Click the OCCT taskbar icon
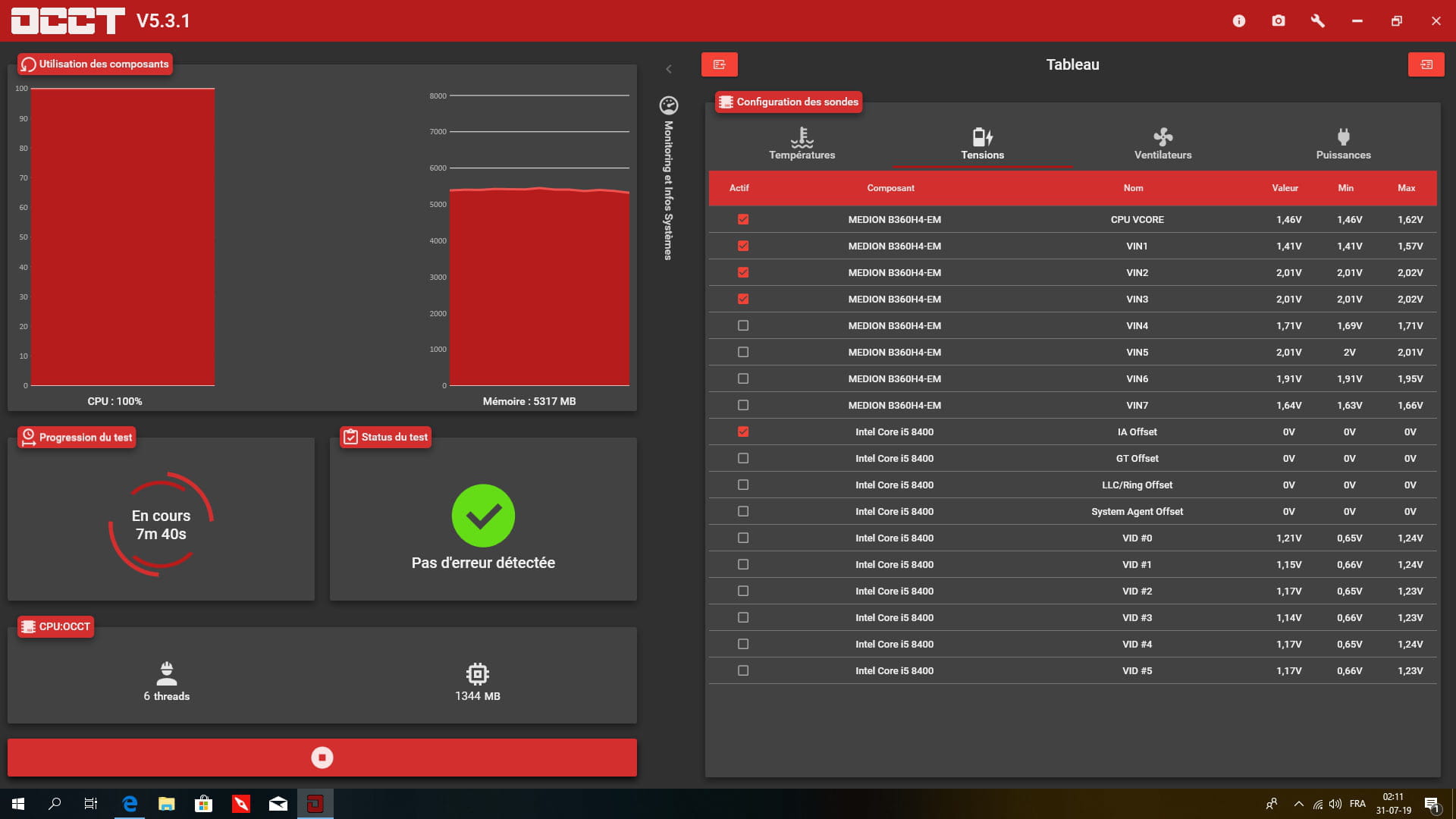Screen dimensions: 1456x819 point(315,804)
